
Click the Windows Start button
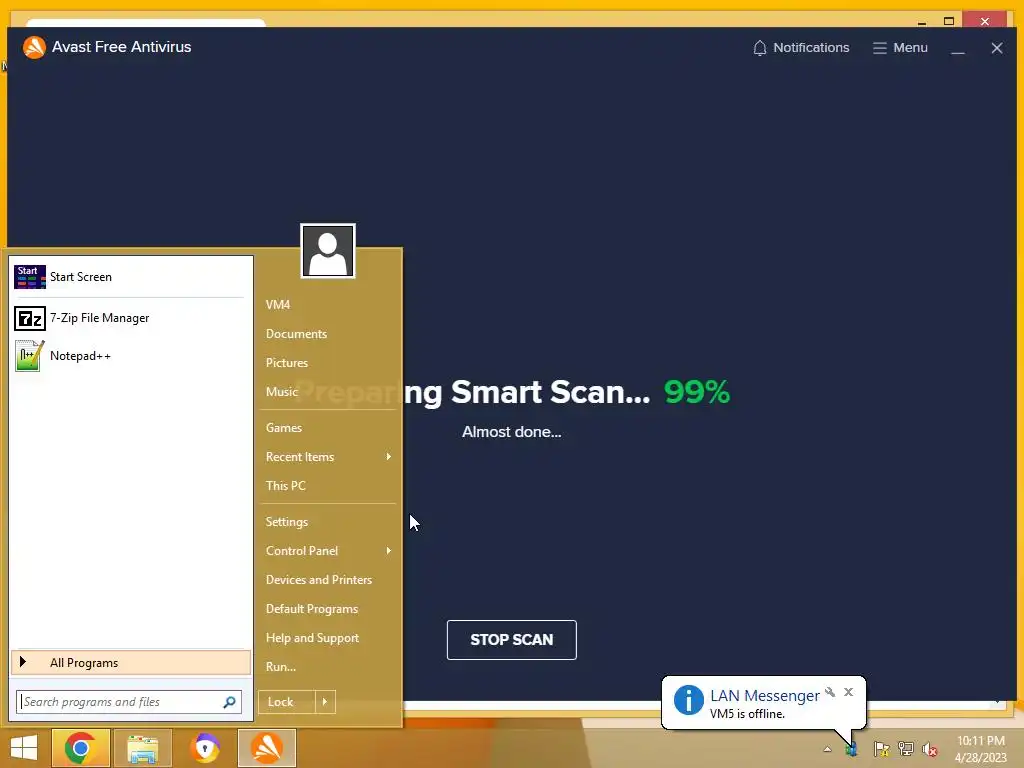25,748
